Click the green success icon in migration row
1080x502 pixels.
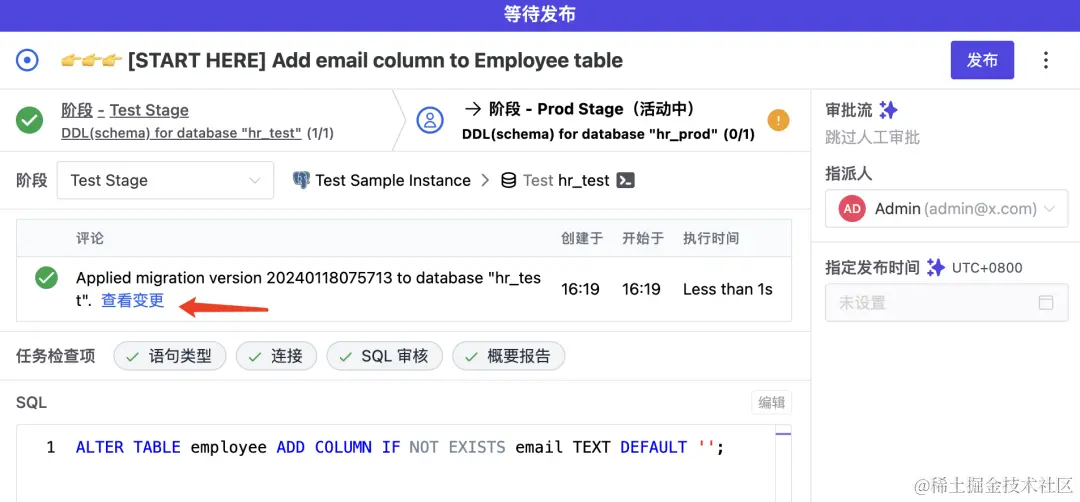click(46, 278)
